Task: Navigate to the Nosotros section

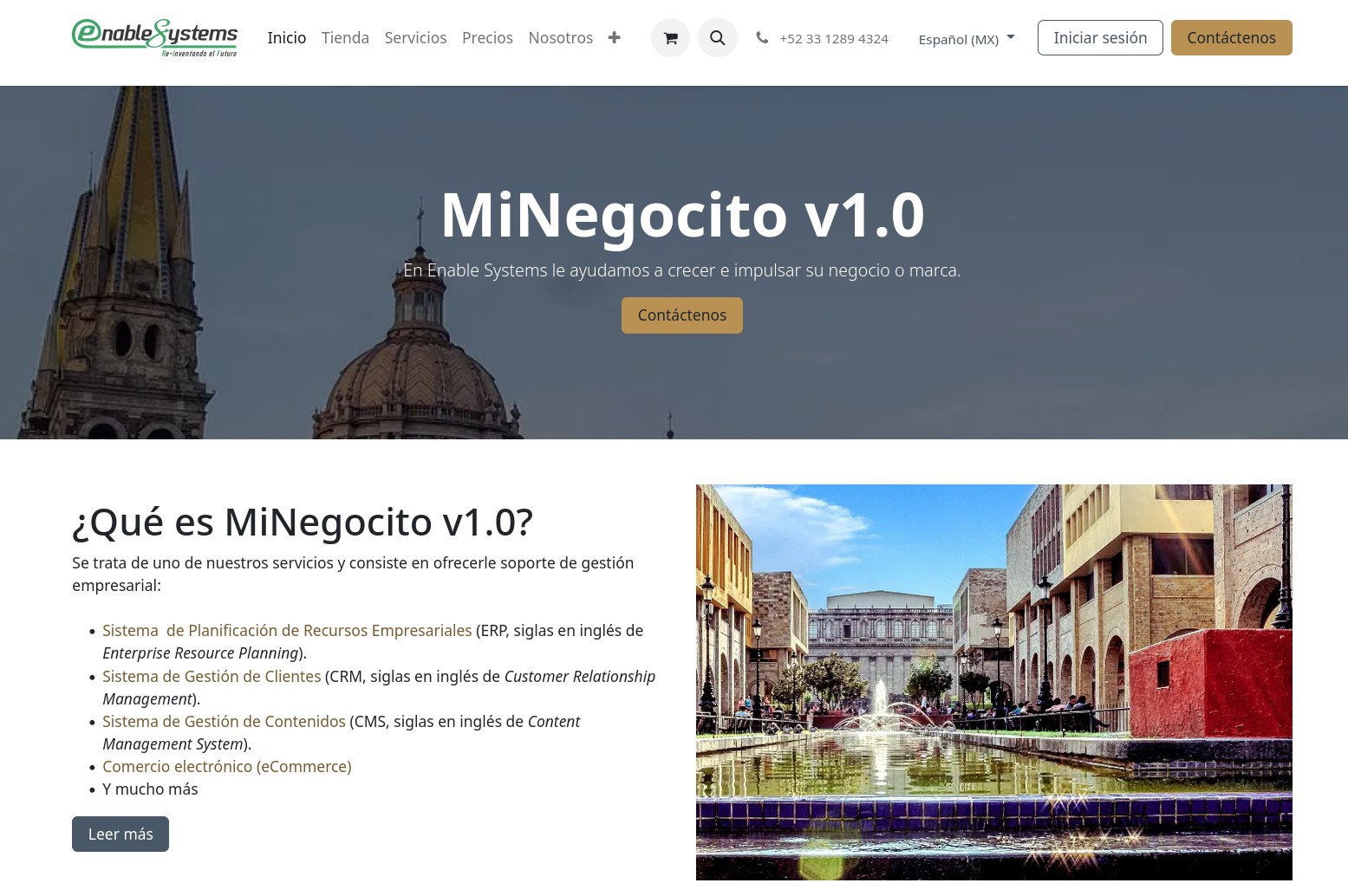Action: pos(560,38)
